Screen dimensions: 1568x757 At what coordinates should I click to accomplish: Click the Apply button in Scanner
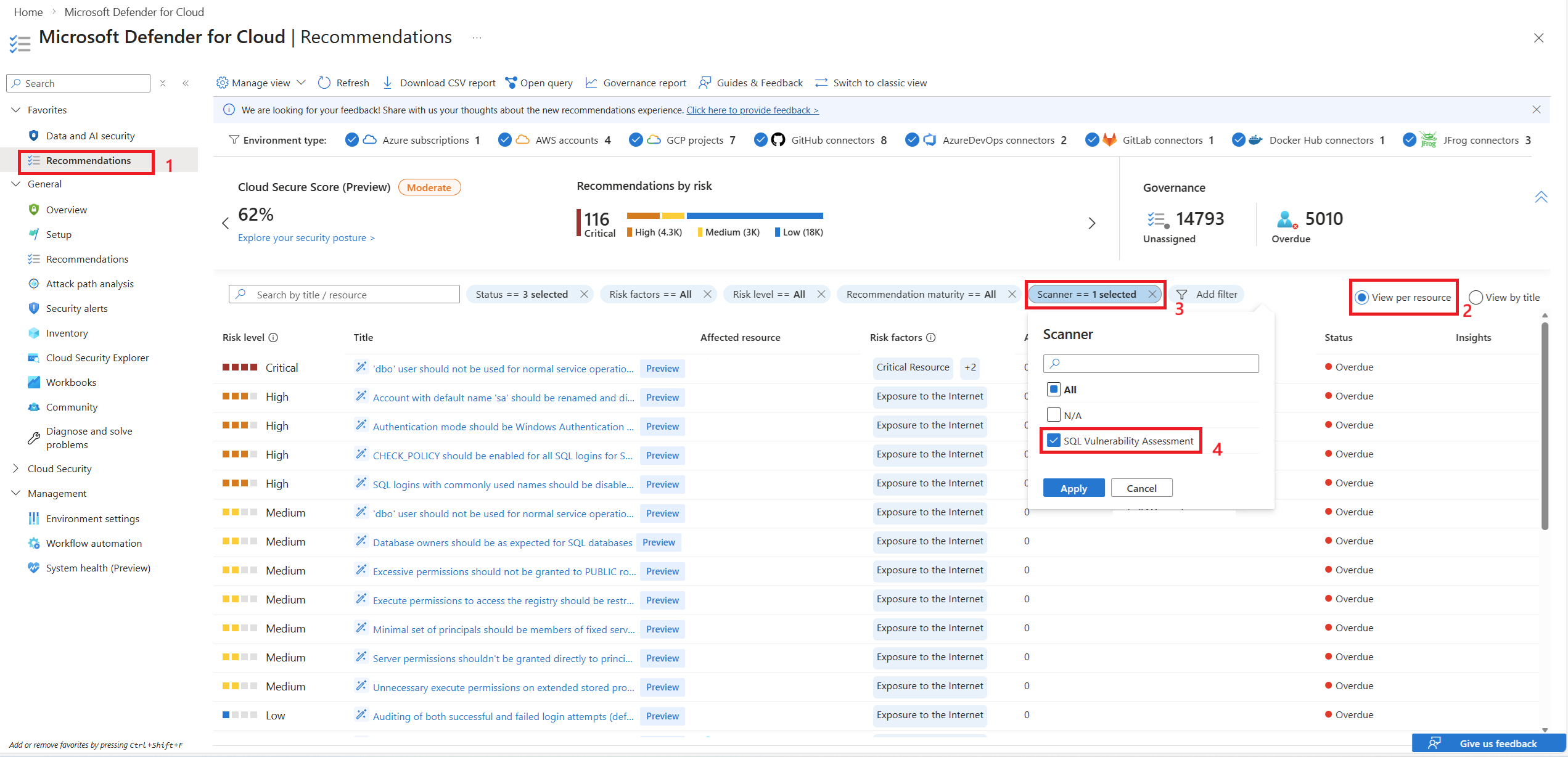pyautogui.click(x=1073, y=488)
